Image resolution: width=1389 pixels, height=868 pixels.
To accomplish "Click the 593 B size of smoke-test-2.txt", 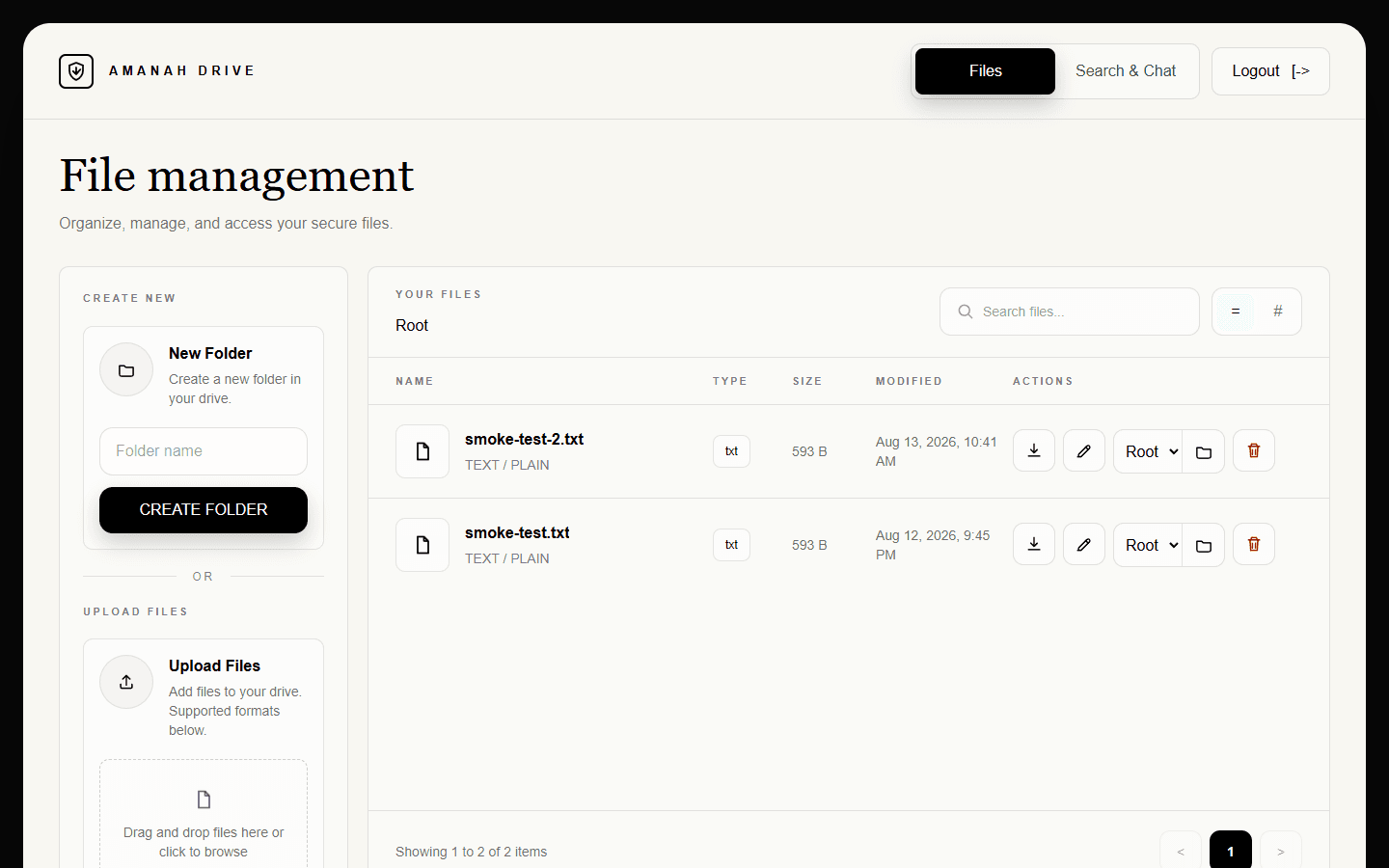I will pyautogui.click(x=809, y=451).
